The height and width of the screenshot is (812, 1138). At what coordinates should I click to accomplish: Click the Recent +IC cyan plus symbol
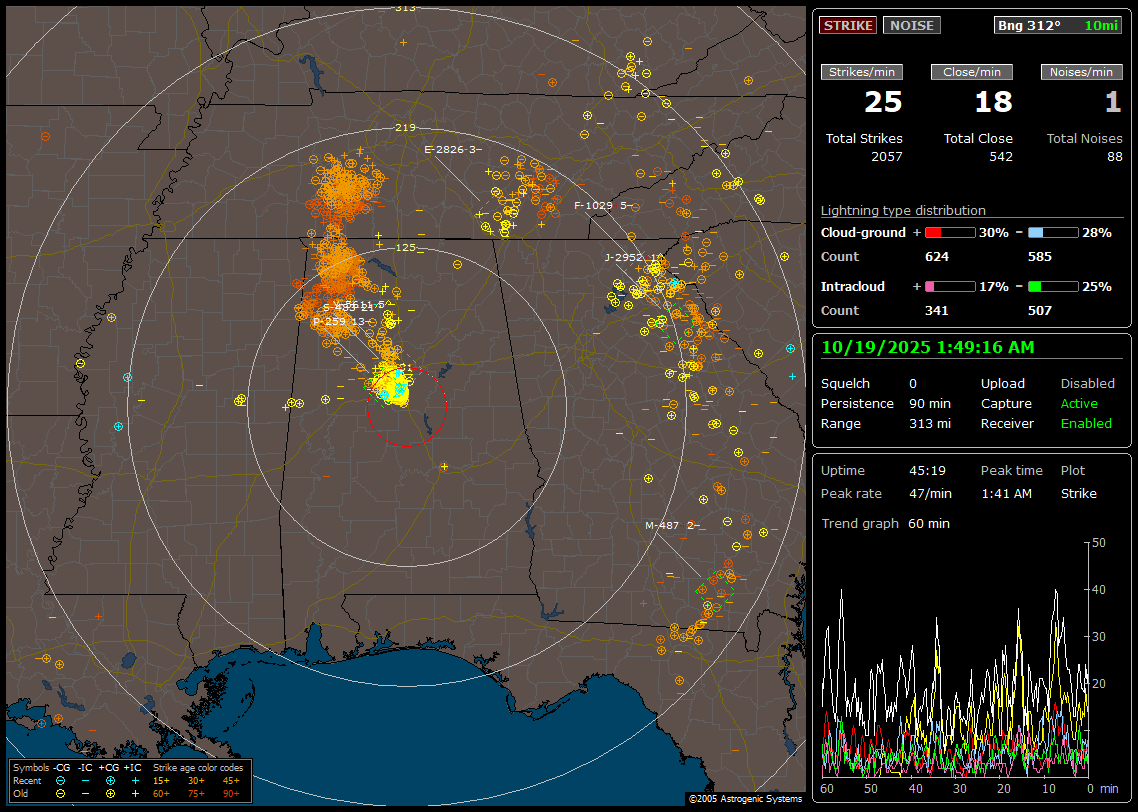[x=135, y=780]
